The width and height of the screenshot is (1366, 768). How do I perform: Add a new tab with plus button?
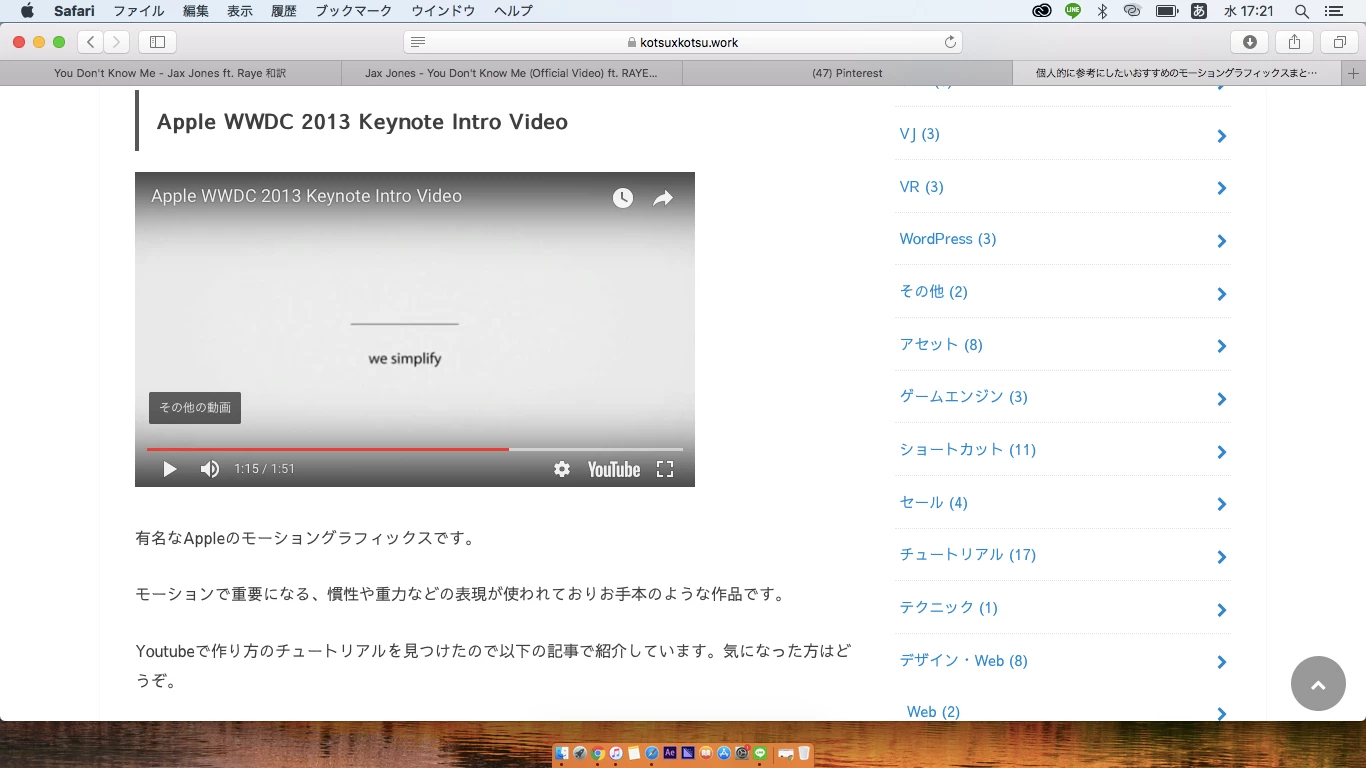tap(1354, 73)
